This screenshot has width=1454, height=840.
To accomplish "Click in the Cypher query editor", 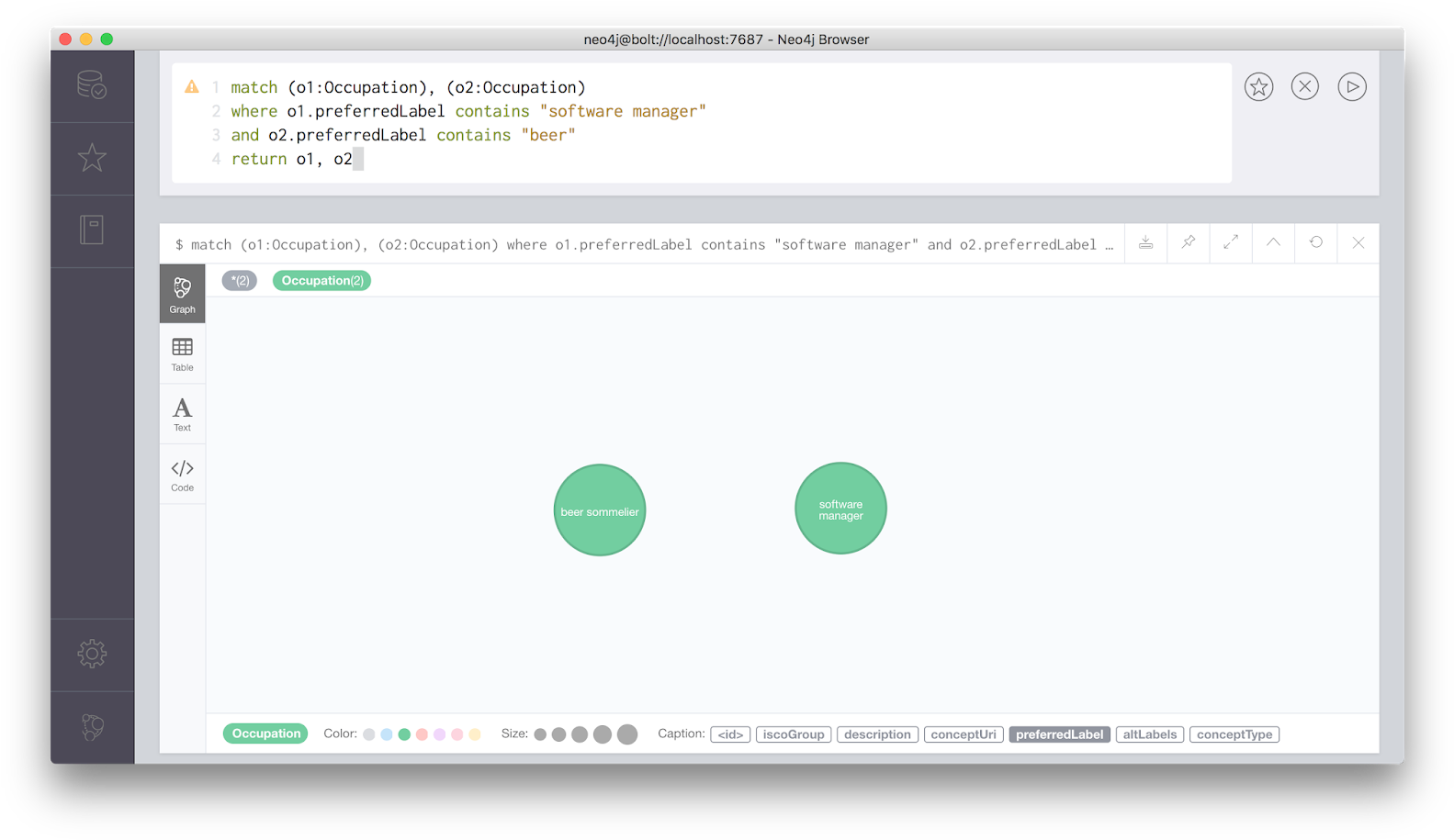I will pyautogui.click(x=702, y=123).
